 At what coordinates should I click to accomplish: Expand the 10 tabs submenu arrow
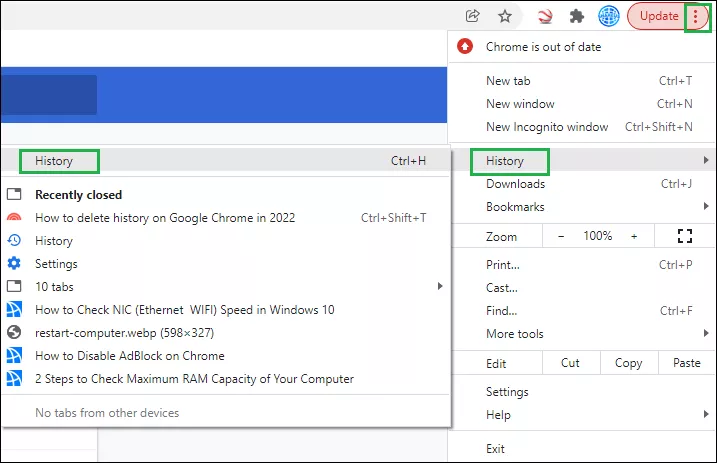(440, 286)
